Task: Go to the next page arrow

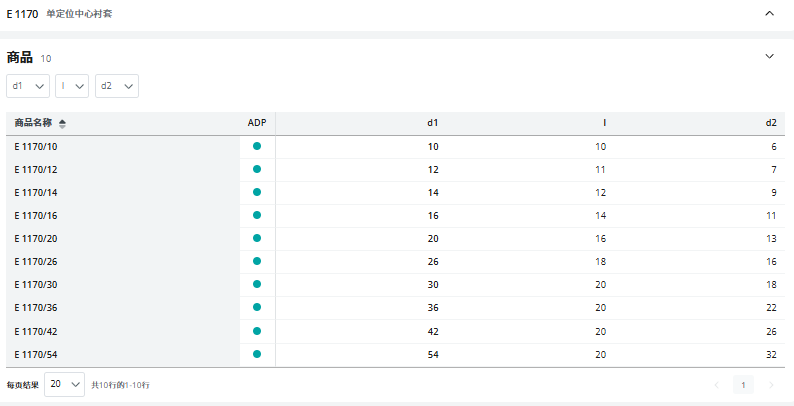Action: [x=770, y=385]
